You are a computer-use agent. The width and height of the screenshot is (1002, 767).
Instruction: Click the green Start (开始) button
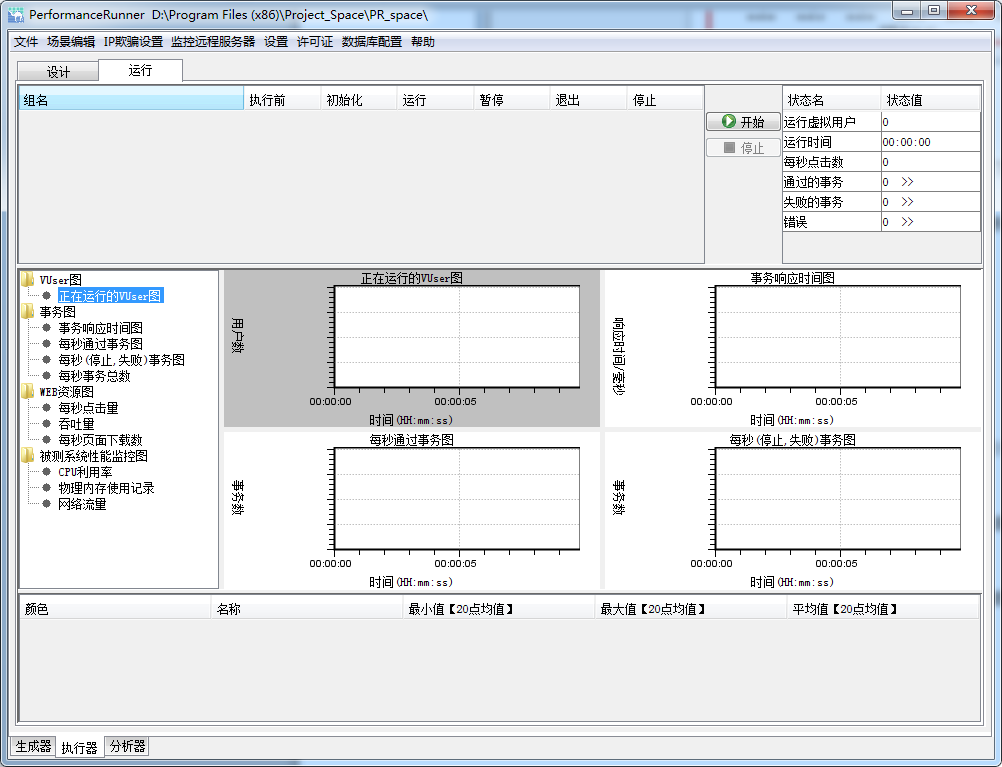click(743, 122)
